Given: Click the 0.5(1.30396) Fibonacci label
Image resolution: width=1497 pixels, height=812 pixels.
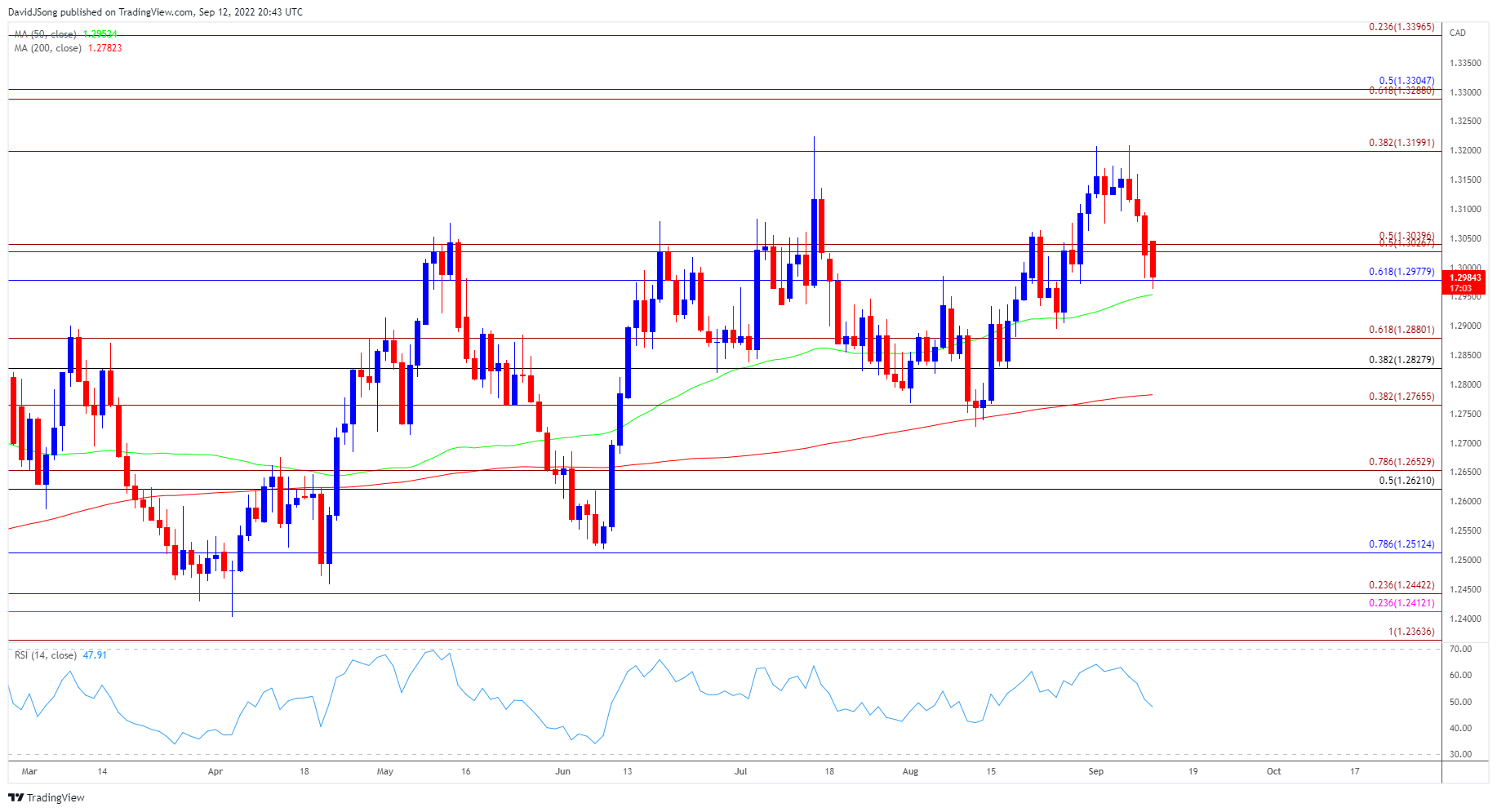Looking at the screenshot, I should (1406, 236).
